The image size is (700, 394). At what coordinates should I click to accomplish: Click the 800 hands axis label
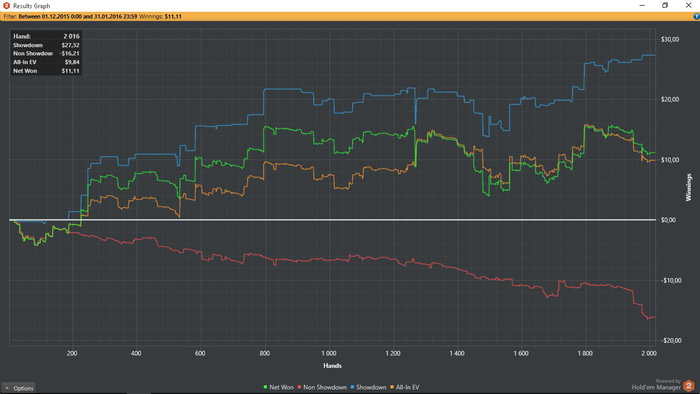pyautogui.click(x=265, y=353)
